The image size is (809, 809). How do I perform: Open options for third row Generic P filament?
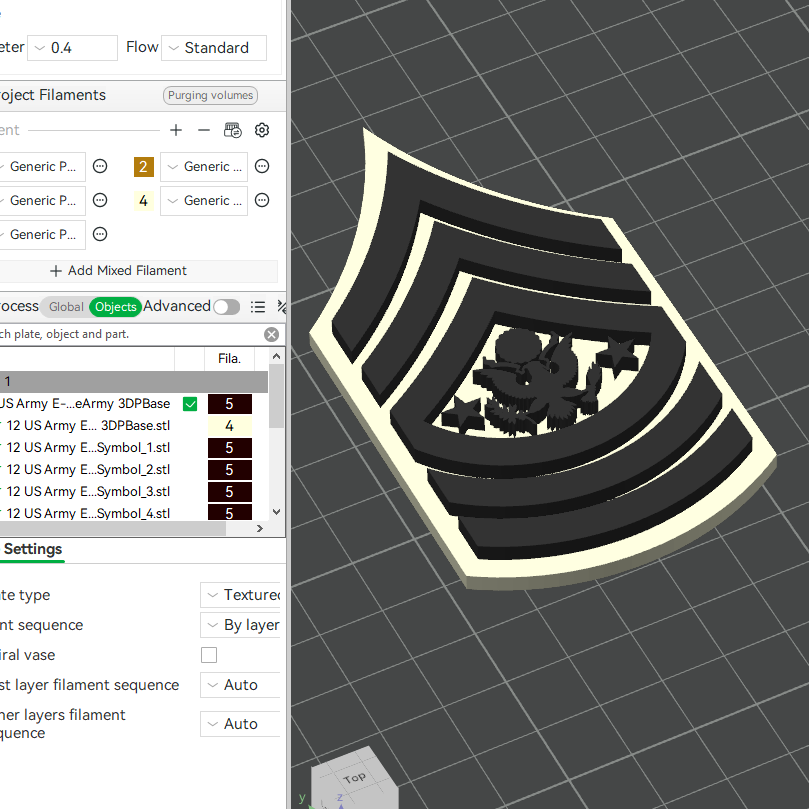(100, 234)
